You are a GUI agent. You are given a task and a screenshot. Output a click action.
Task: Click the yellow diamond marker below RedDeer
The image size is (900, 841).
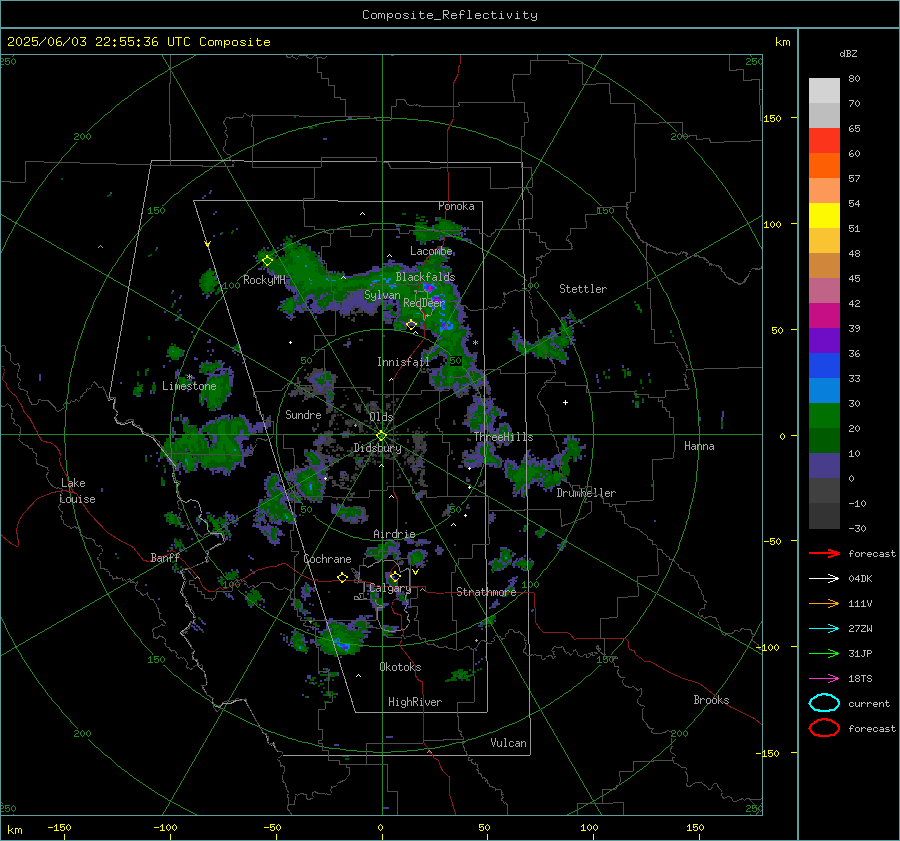point(411,325)
